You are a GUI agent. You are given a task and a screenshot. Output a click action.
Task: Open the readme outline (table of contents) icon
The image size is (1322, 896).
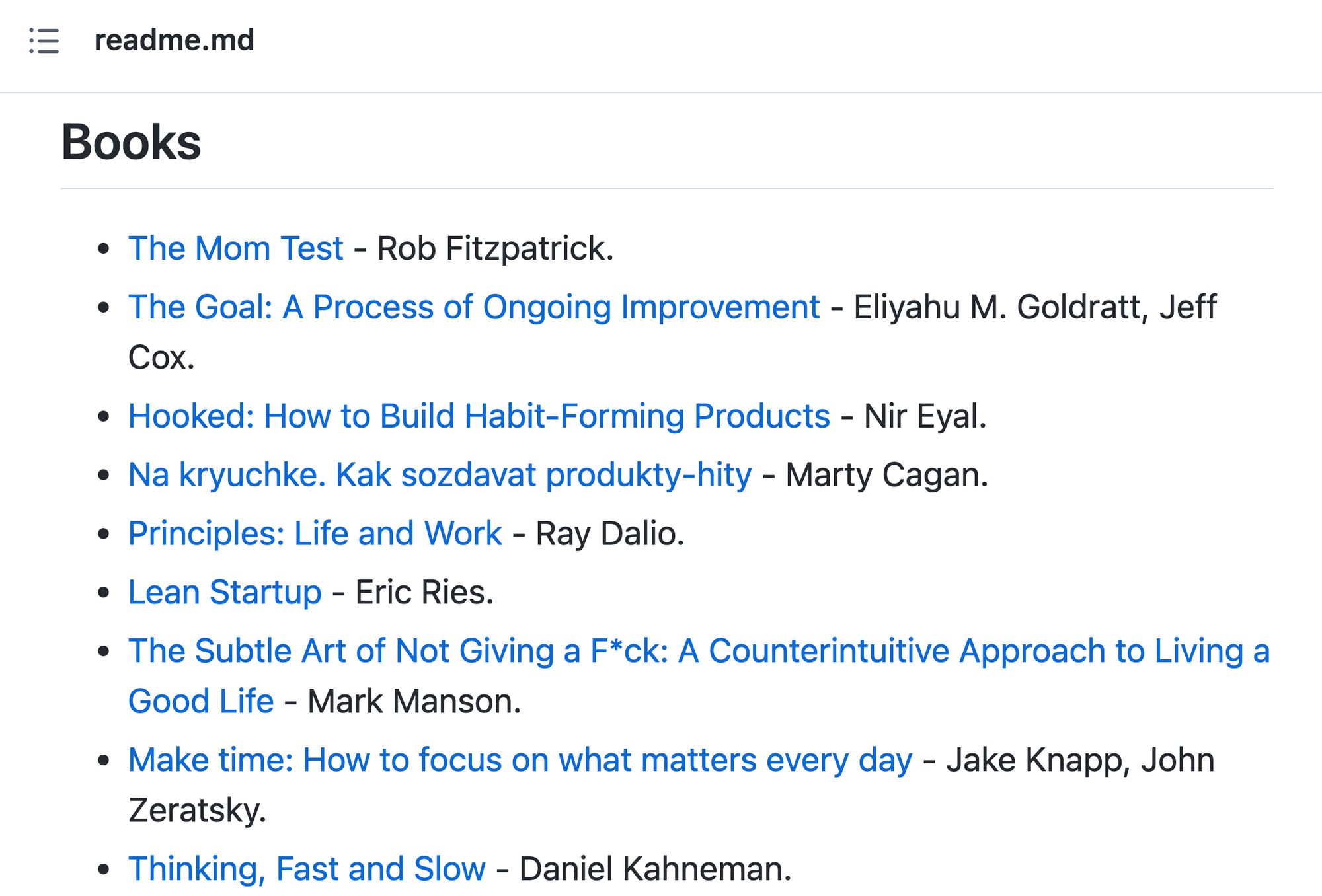click(44, 40)
